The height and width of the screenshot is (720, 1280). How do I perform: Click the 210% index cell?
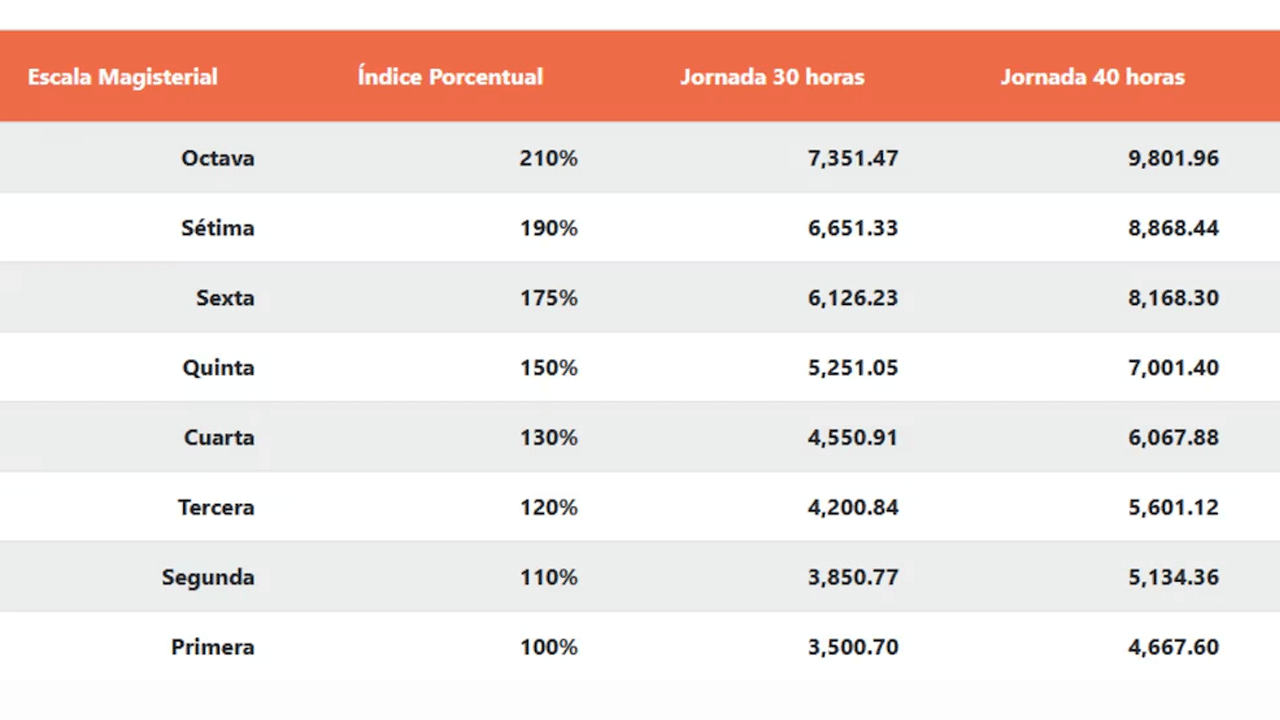[x=548, y=158]
